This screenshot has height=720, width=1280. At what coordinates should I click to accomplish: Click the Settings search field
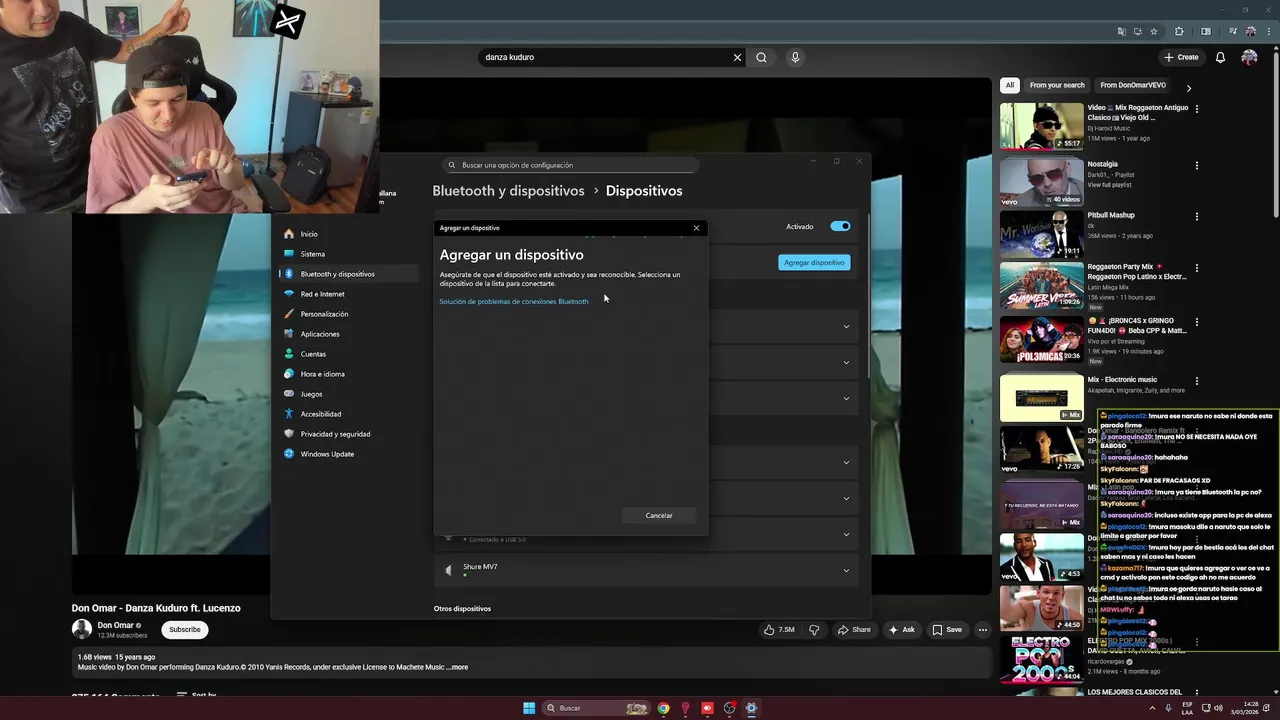(570, 165)
